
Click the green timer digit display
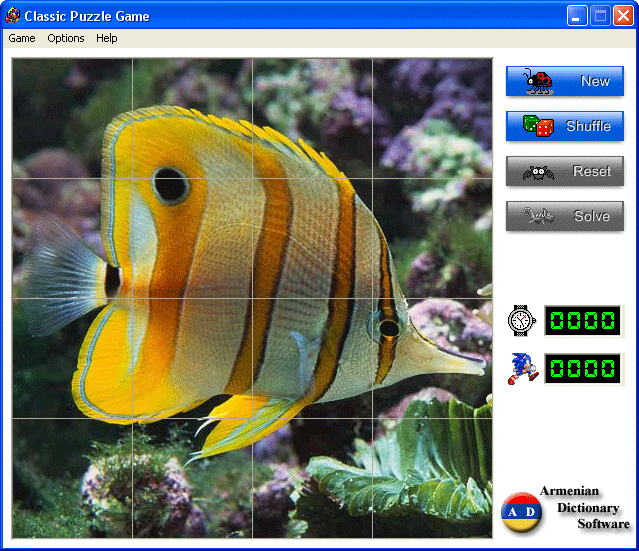[x=583, y=320]
